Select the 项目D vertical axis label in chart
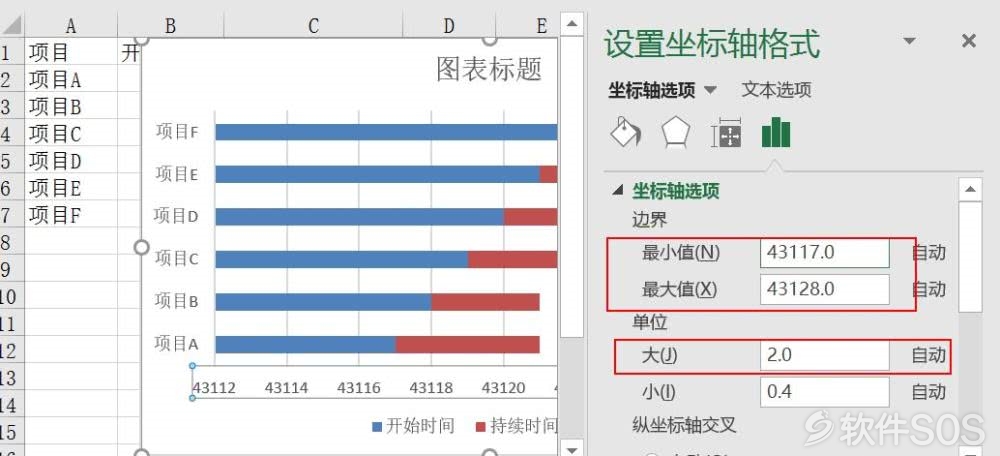The image size is (1000, 456). [x=177, y=217]
